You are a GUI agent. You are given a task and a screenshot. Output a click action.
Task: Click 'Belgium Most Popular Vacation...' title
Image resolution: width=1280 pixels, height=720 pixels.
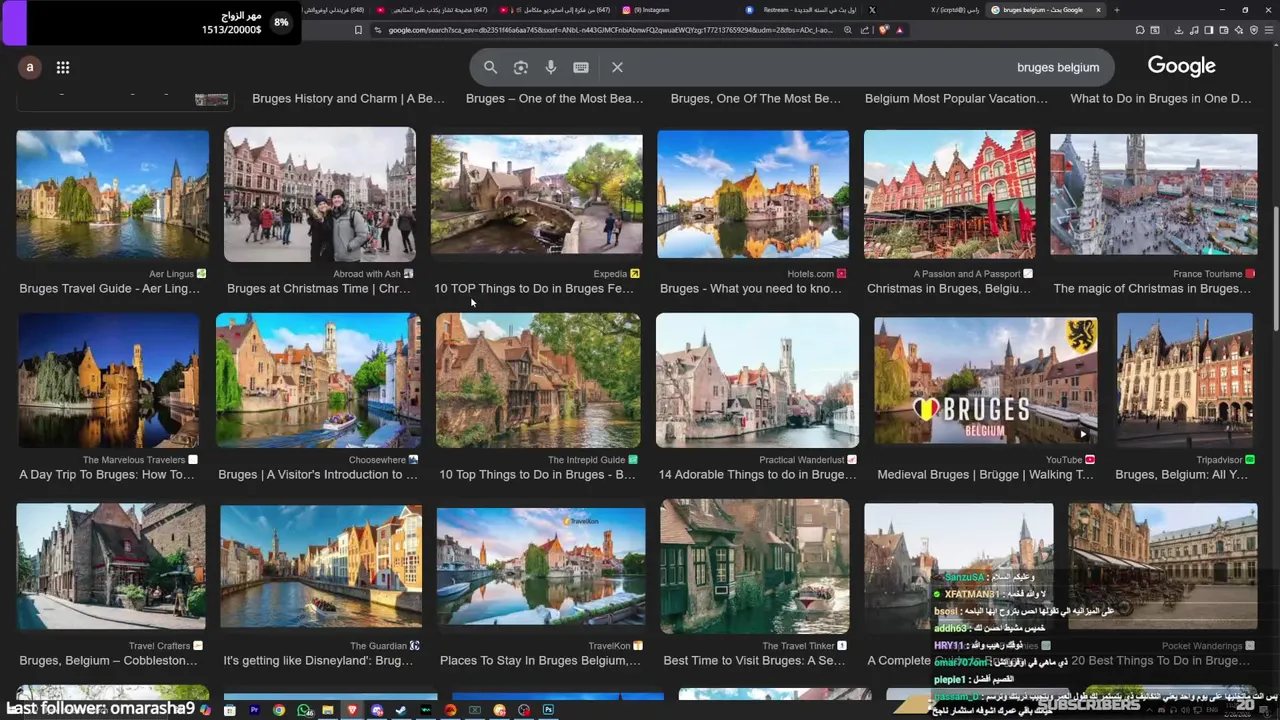tap(956, 99)
